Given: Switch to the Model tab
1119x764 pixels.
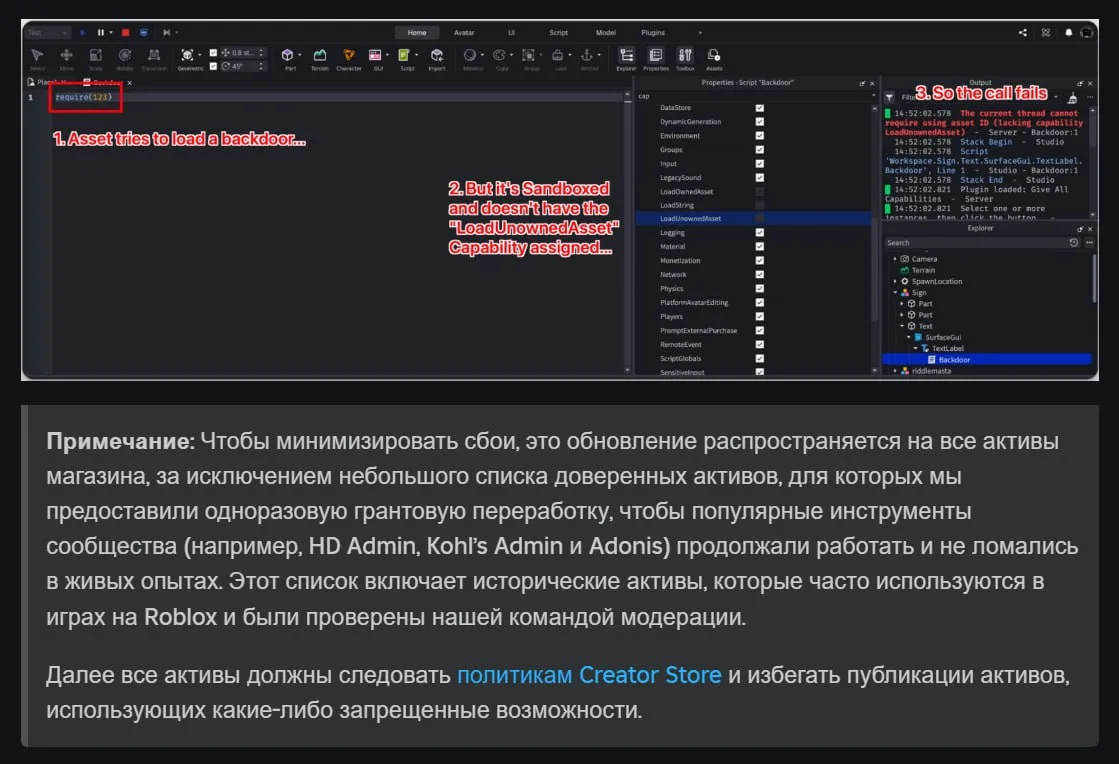Looking at the screenshot, I should 605,33.
